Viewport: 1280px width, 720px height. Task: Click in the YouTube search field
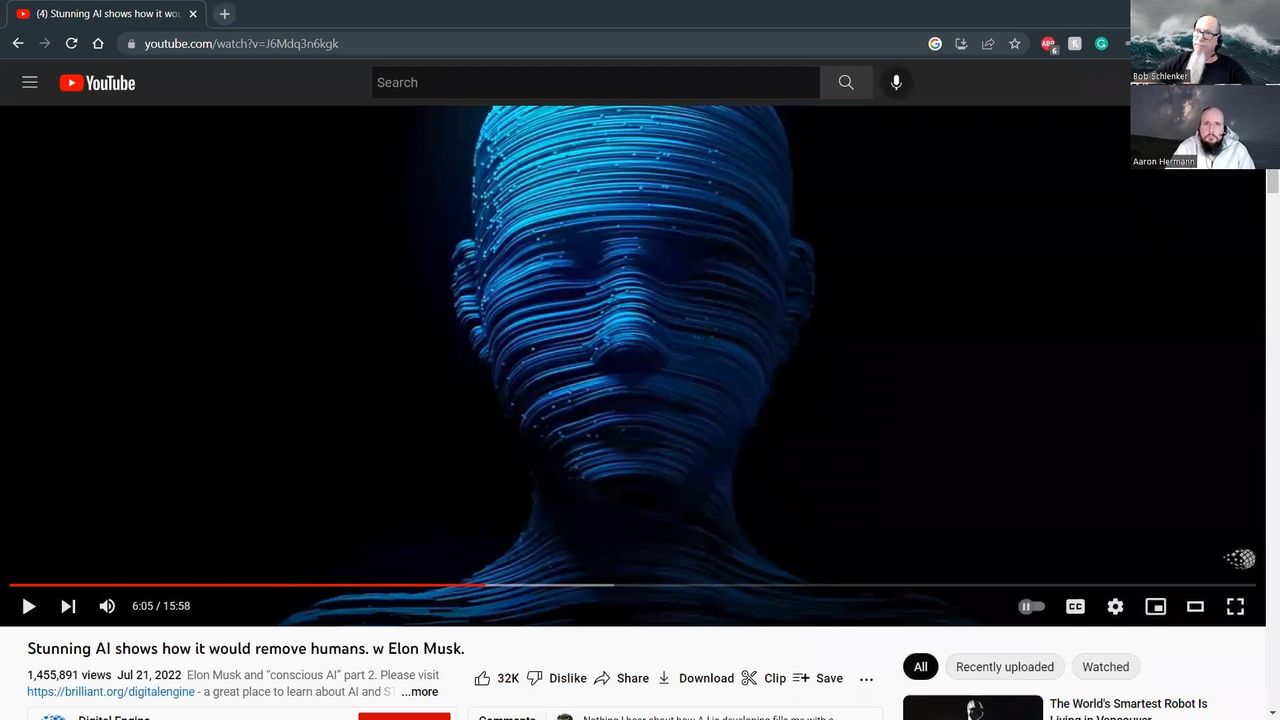[x=595, y=83]
